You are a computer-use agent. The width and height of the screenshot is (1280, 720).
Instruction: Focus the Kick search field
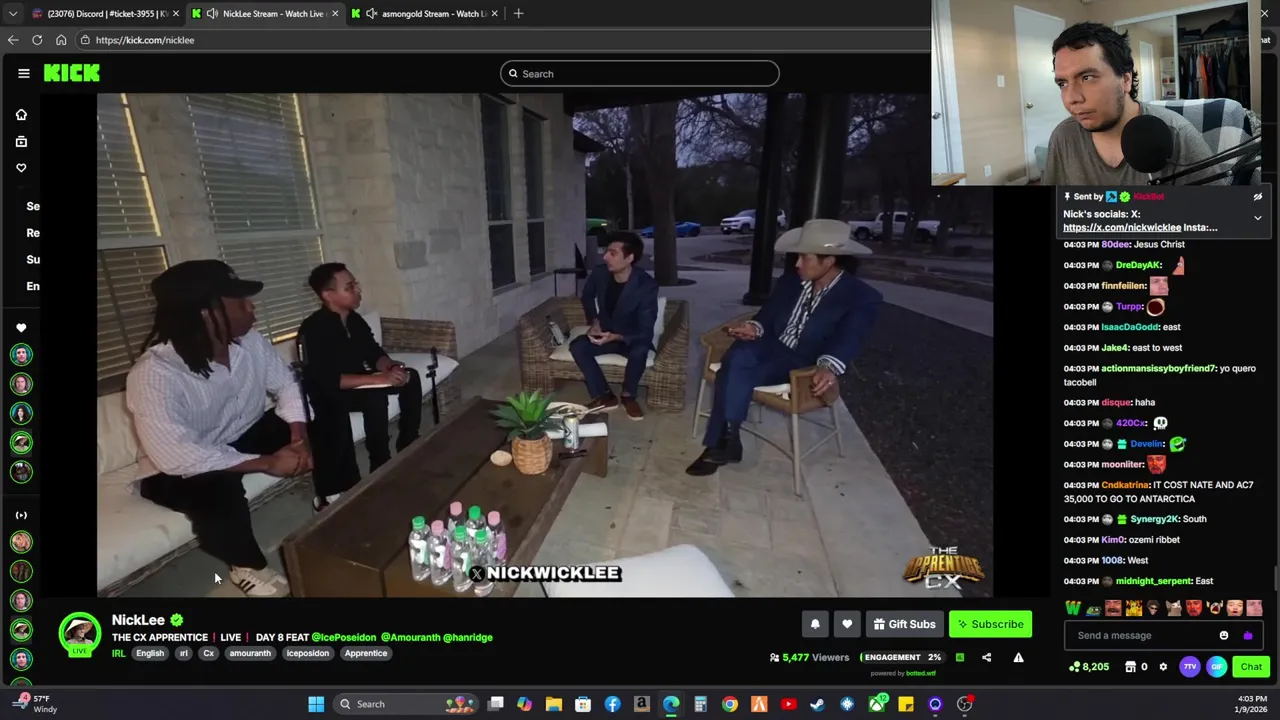point(640,73)
